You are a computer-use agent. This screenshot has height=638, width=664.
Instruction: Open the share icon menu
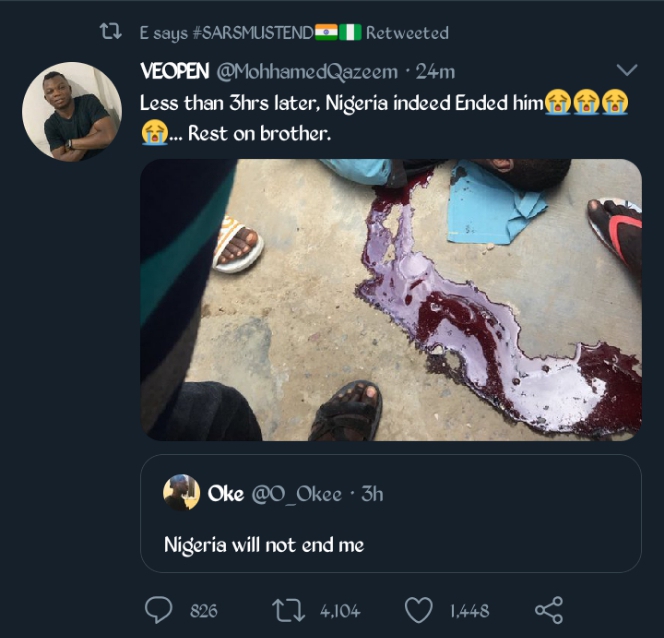pos(549,610)
